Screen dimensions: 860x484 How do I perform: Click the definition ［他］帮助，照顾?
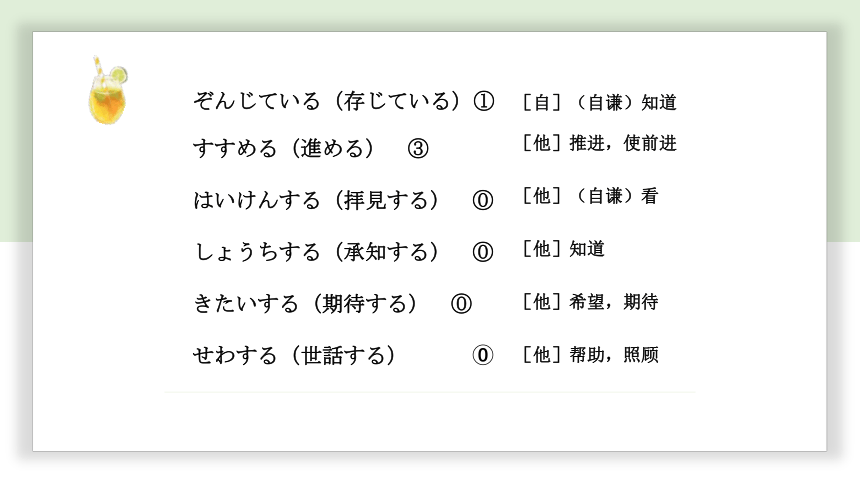tap(590, 354)
